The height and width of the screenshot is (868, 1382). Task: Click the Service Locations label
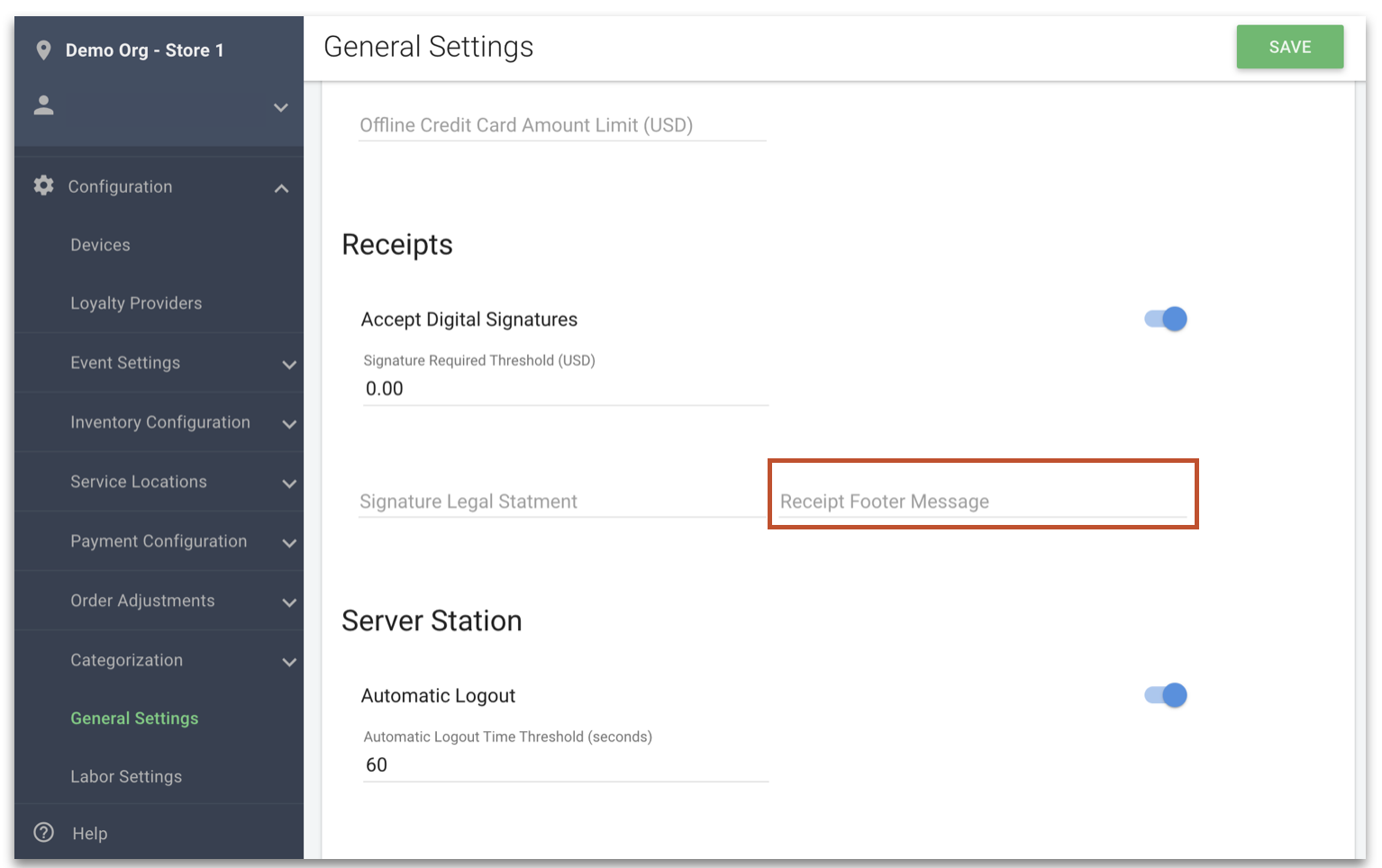(x=139, y=482)
